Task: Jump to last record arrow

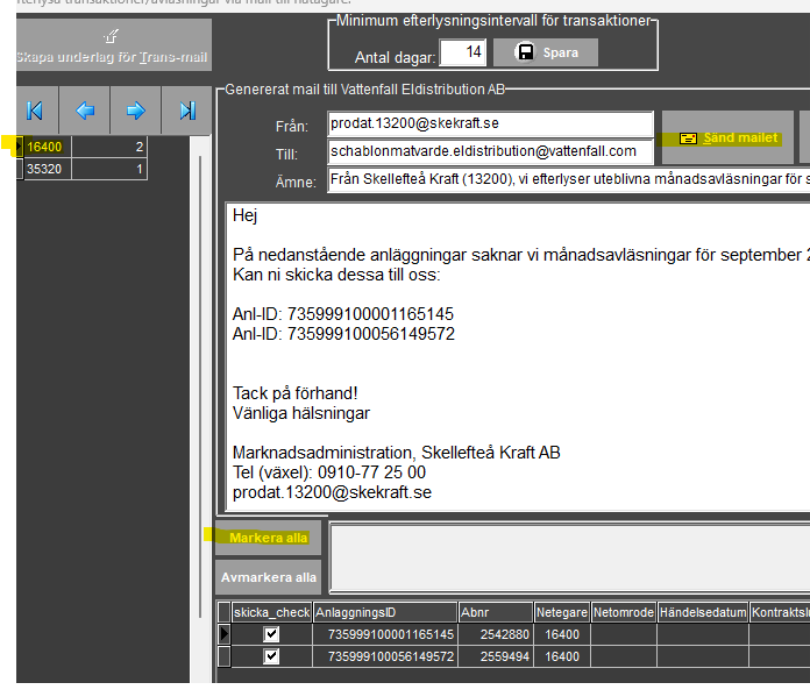Action: pos(187,111)
